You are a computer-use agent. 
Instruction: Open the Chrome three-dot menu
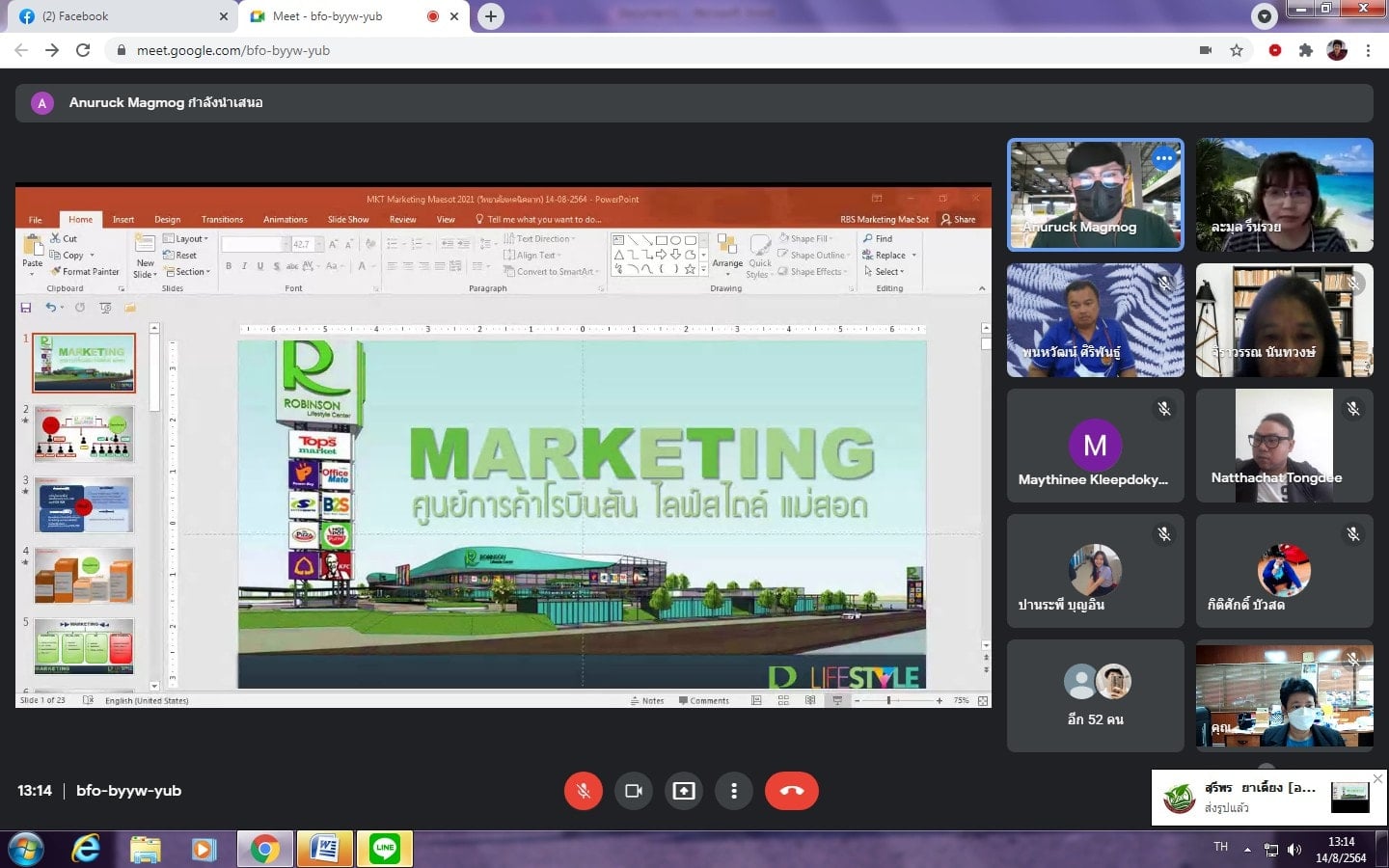pyautogui.click(x=1368, y=50)
